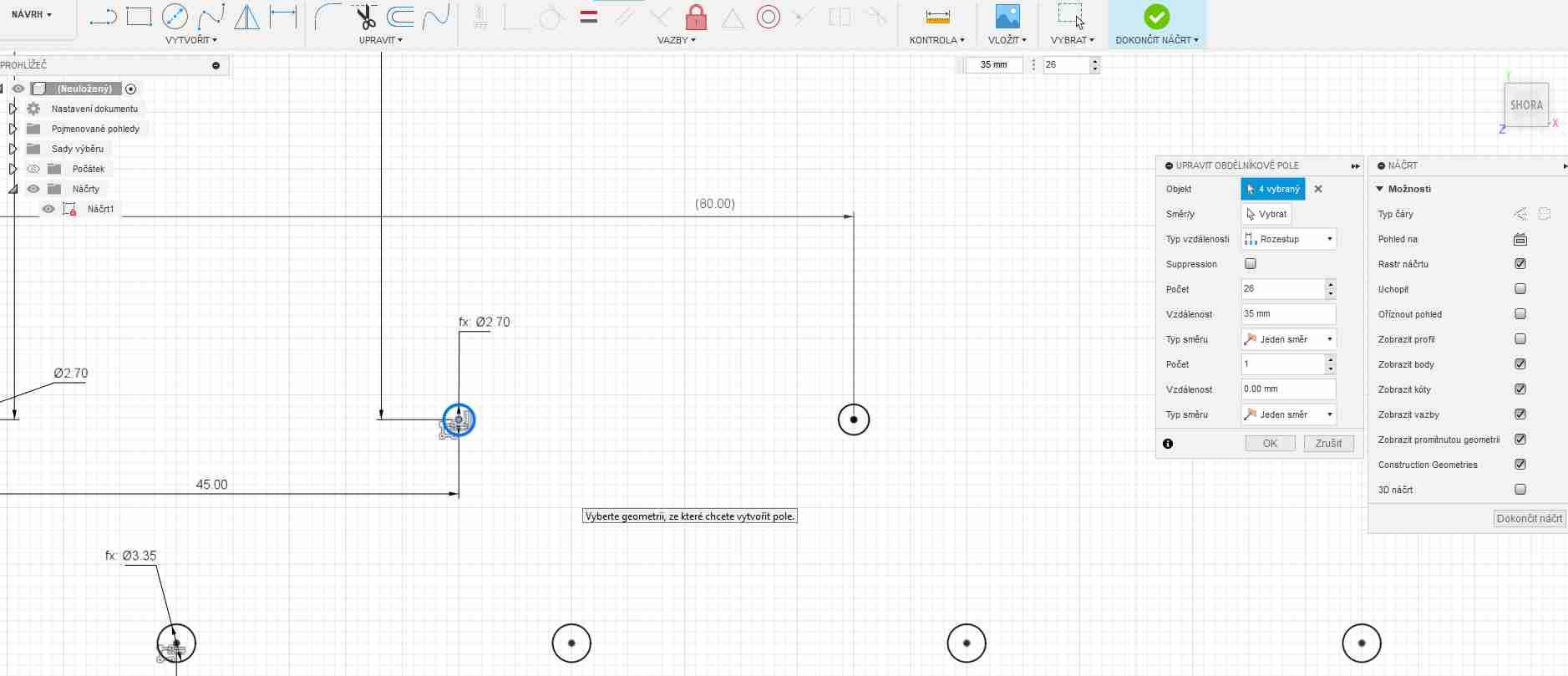Select the Rectangle sketch tool
Screen dimensions: 1568x676
click(x=139, y=17)
